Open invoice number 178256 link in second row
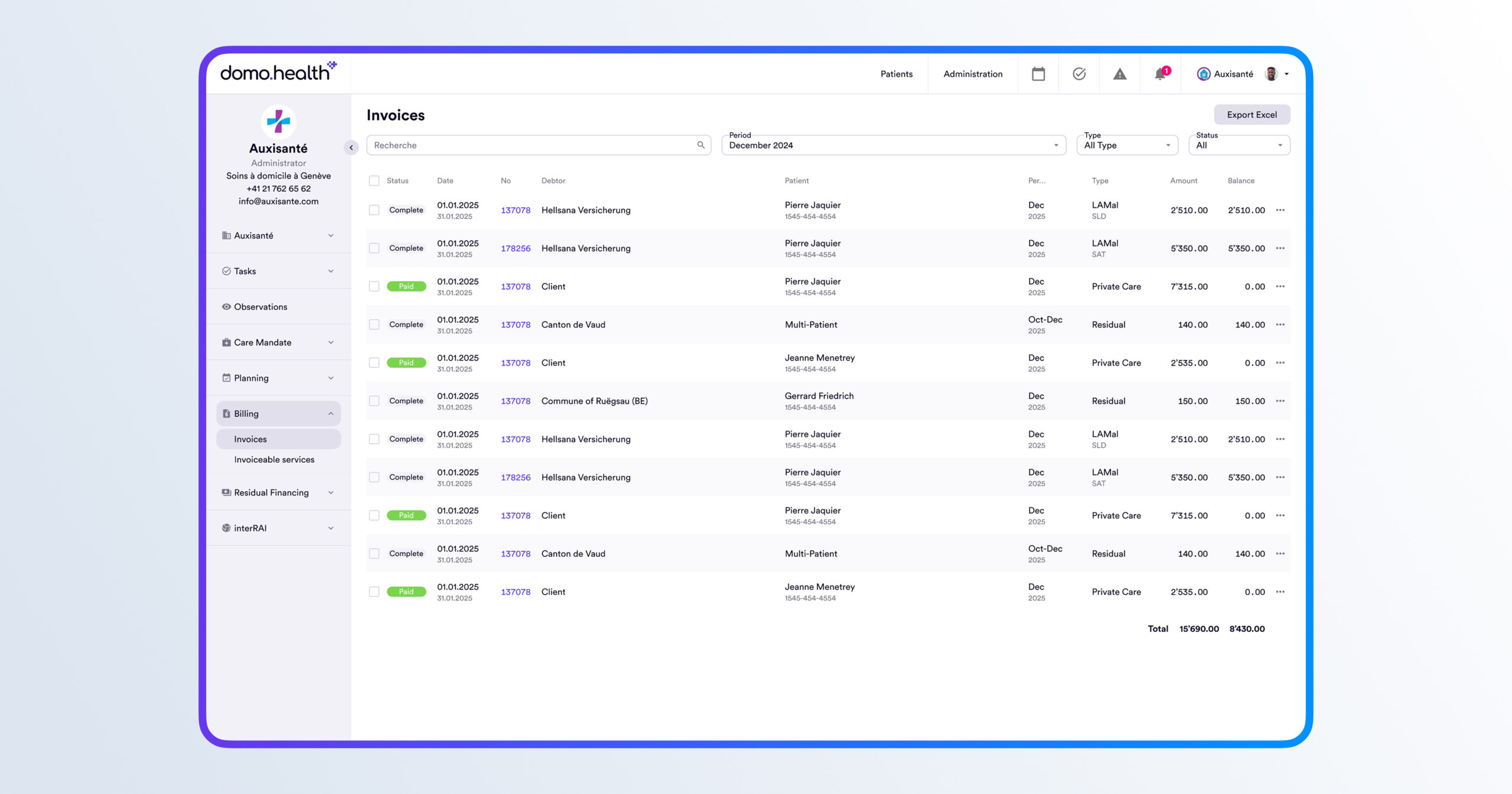The height and width of the screenshot is (794, 1512). (x=515, y=249)
